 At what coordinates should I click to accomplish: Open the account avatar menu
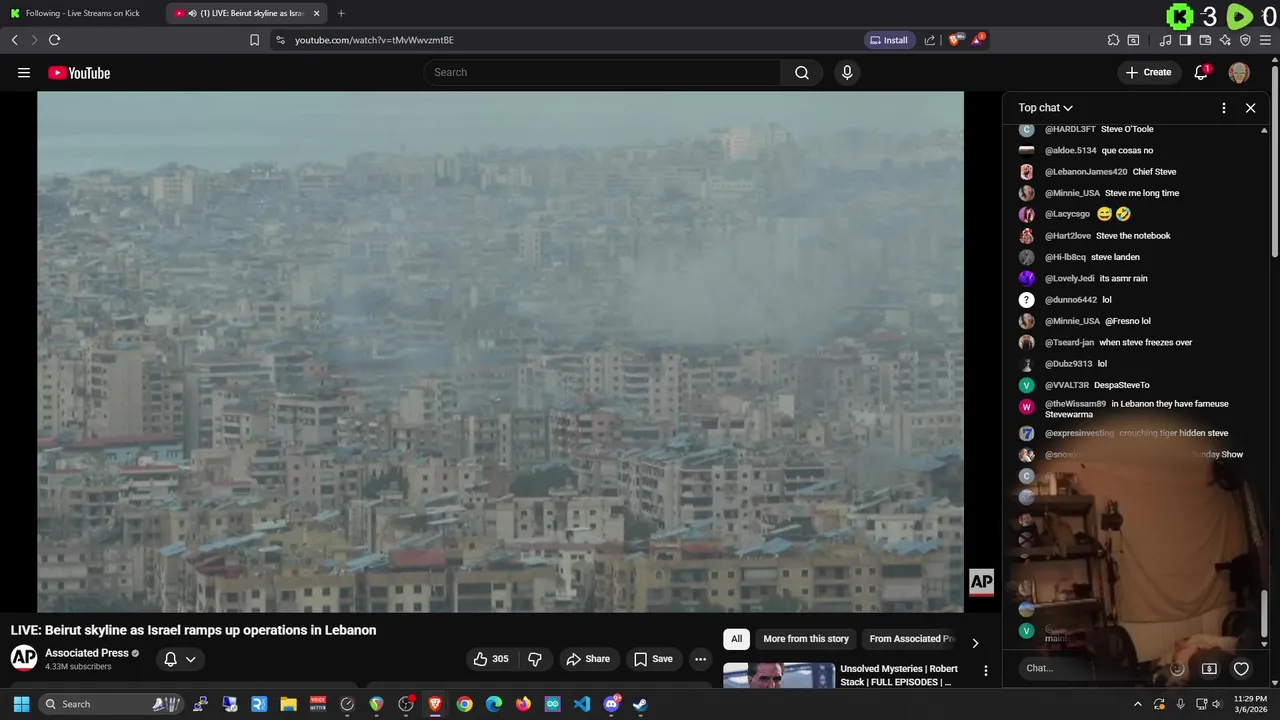1239,72
